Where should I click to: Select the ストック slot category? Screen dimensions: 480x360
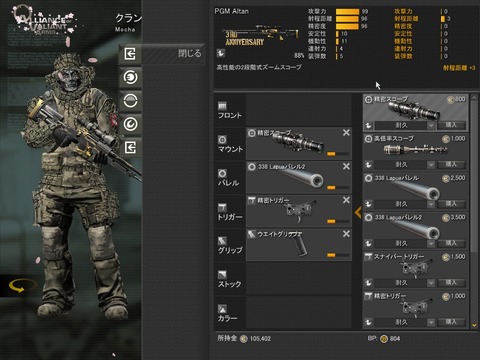tap(230, 279)
